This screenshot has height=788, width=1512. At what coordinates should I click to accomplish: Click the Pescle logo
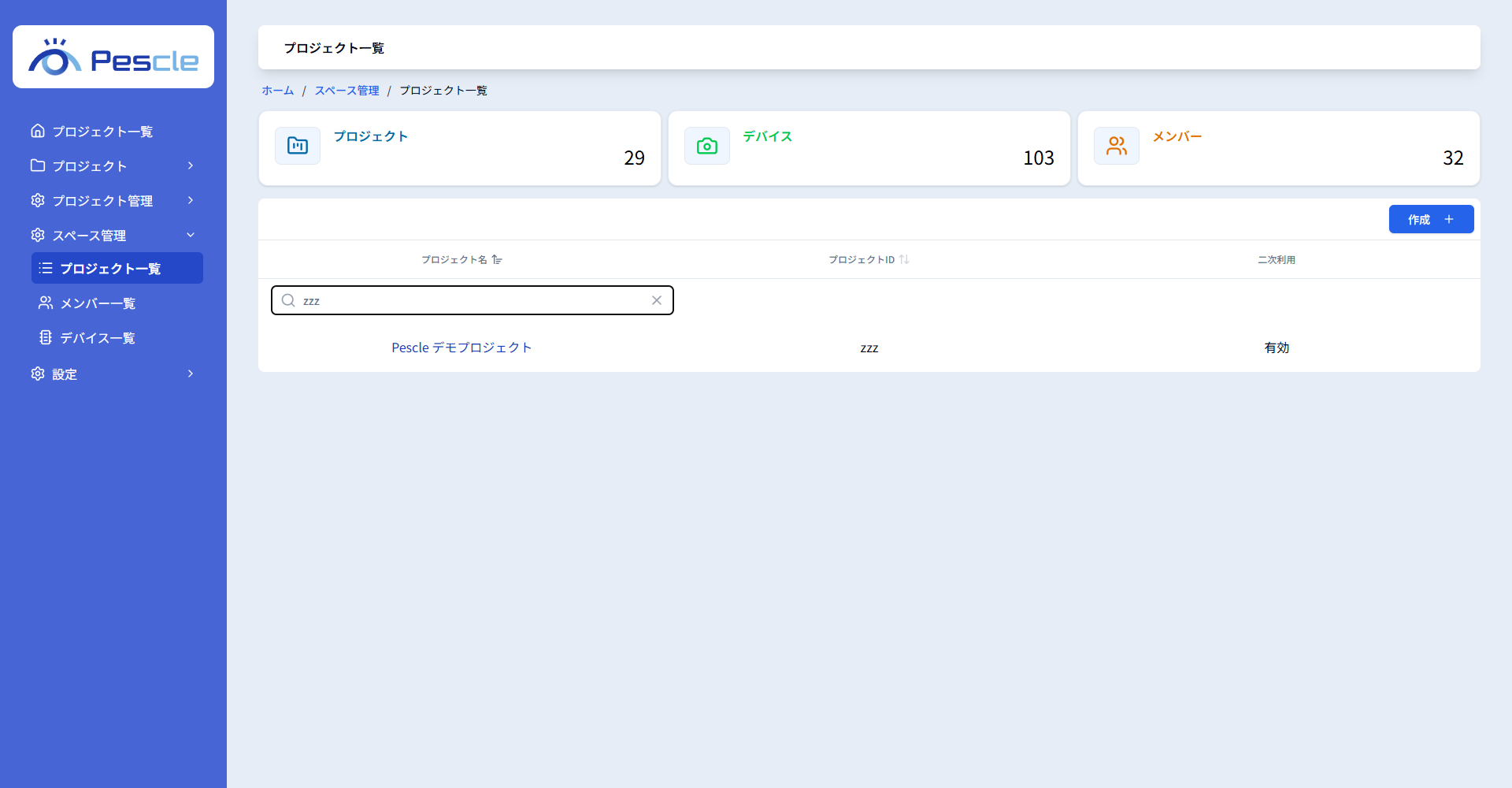point(113,58)
